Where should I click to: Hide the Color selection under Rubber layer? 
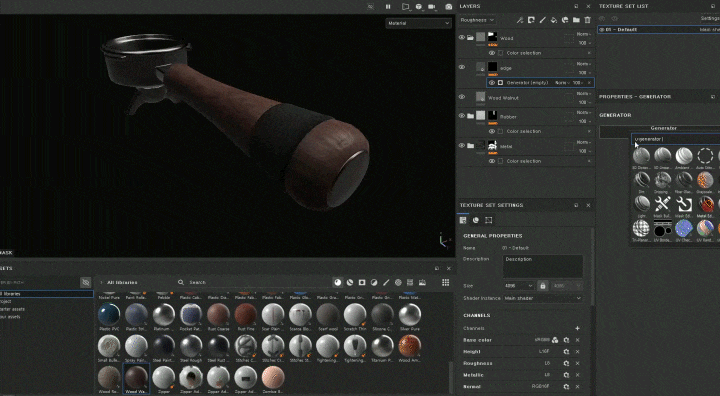point(492,131)
